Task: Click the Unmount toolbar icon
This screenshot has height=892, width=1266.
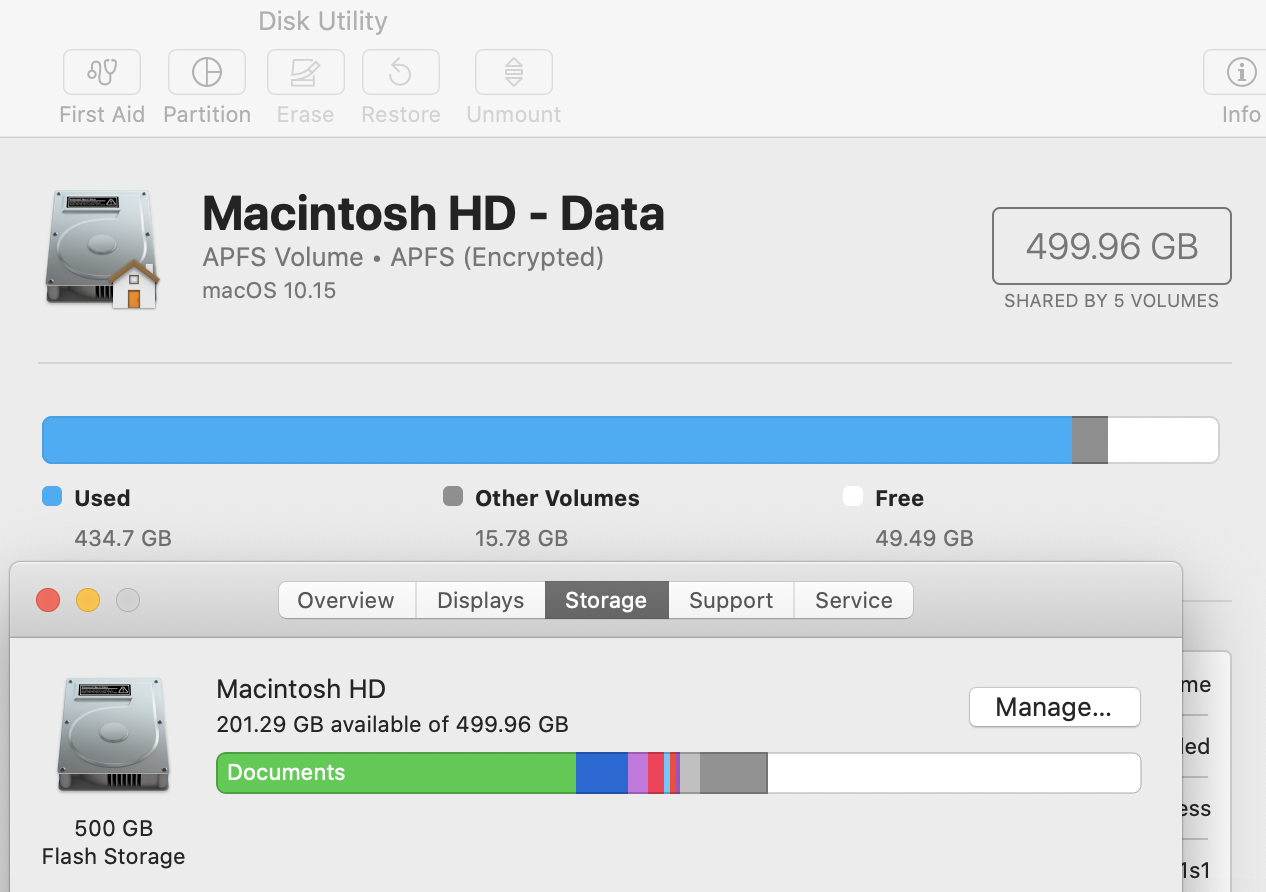Action: [x=514, y=72]
